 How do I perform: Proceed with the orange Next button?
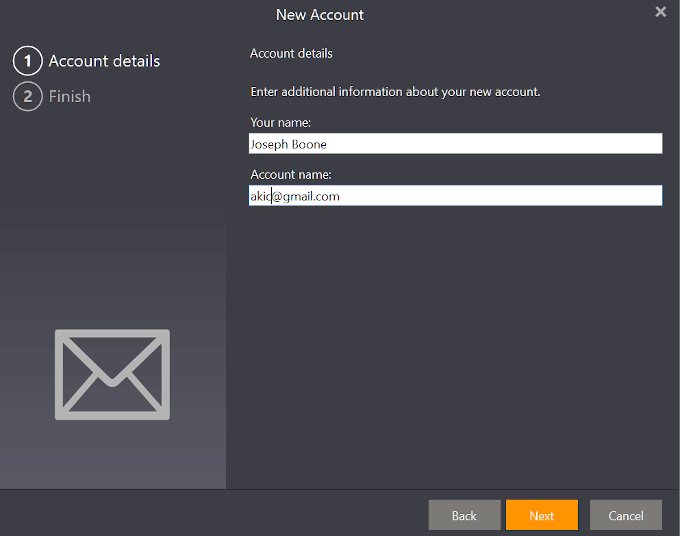pos(542,515)
